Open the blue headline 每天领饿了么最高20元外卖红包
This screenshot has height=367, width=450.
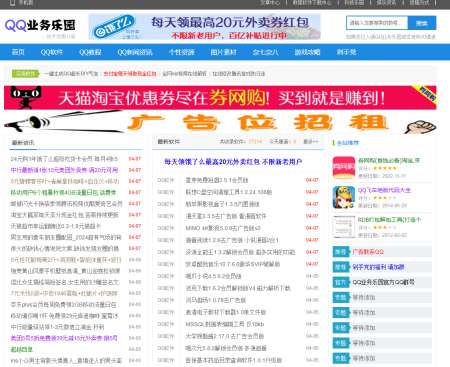pyautogui.click(x=233, y=162)
